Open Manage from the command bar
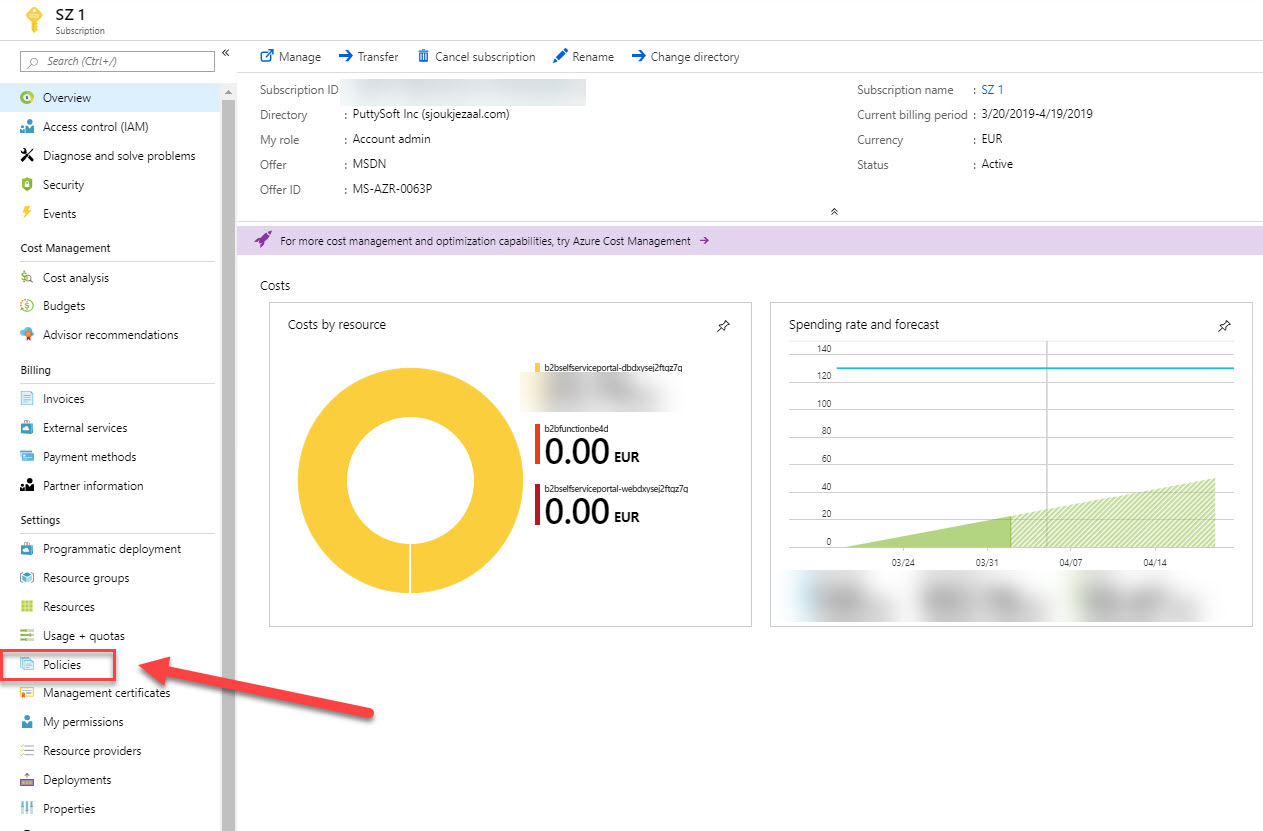This screenshot has width=1263, height=831. pos(291,57)
